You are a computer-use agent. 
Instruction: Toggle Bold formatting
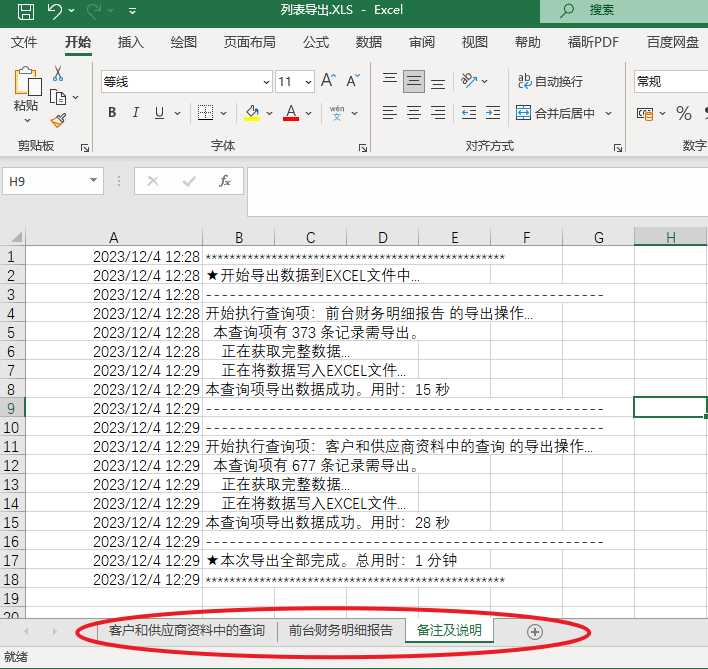(112, 112)
